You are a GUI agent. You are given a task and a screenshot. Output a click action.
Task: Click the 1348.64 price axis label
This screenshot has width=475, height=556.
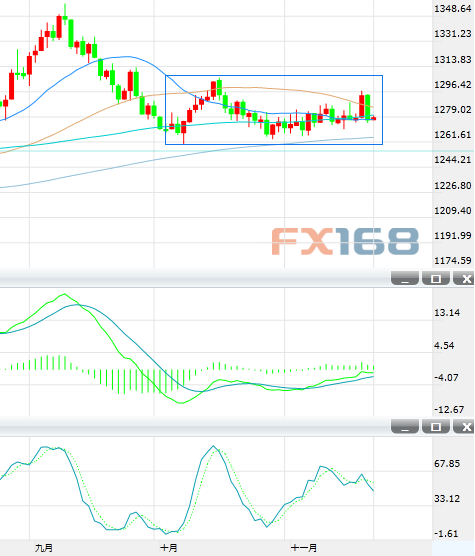453,9
